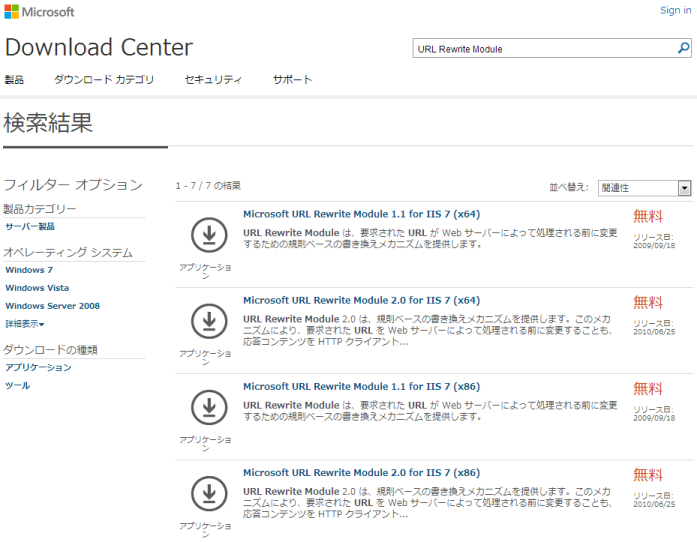Open the ダウンロード カテゴリ menu
Viewport: 697px width, 542px height.
click(104, 80)
